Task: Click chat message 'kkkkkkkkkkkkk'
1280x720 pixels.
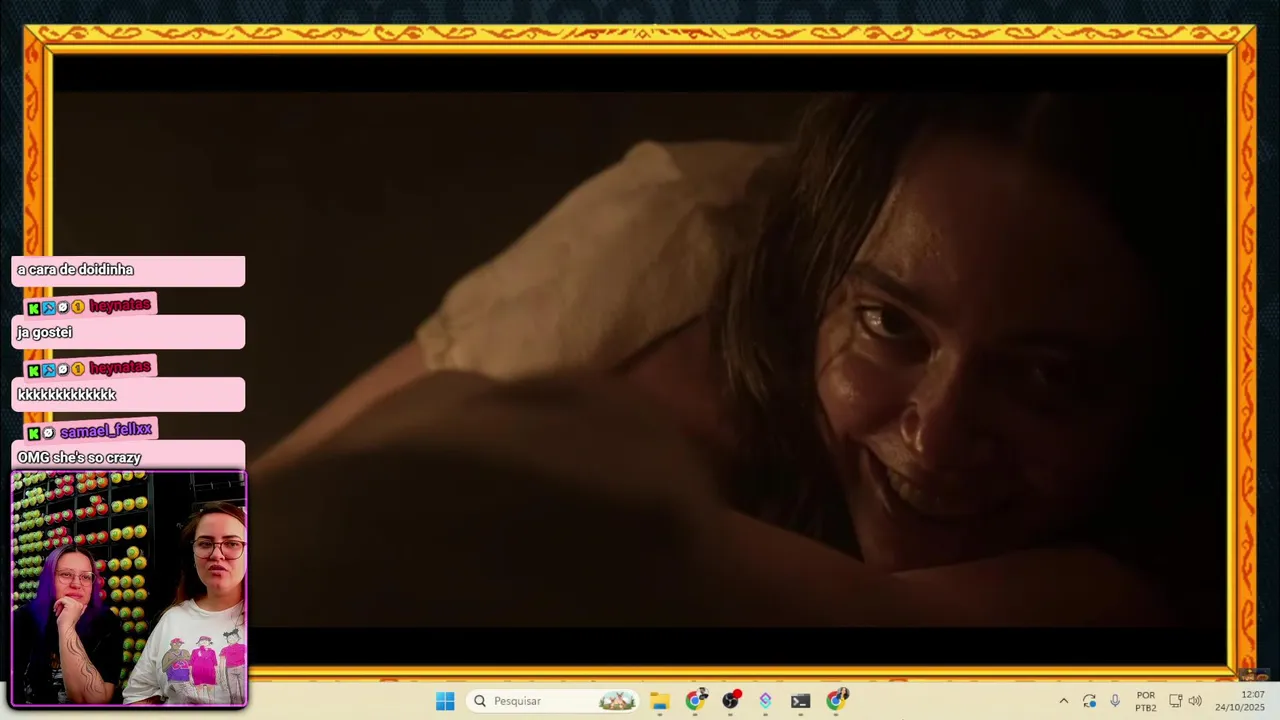Action: click(x=67, y=395)
